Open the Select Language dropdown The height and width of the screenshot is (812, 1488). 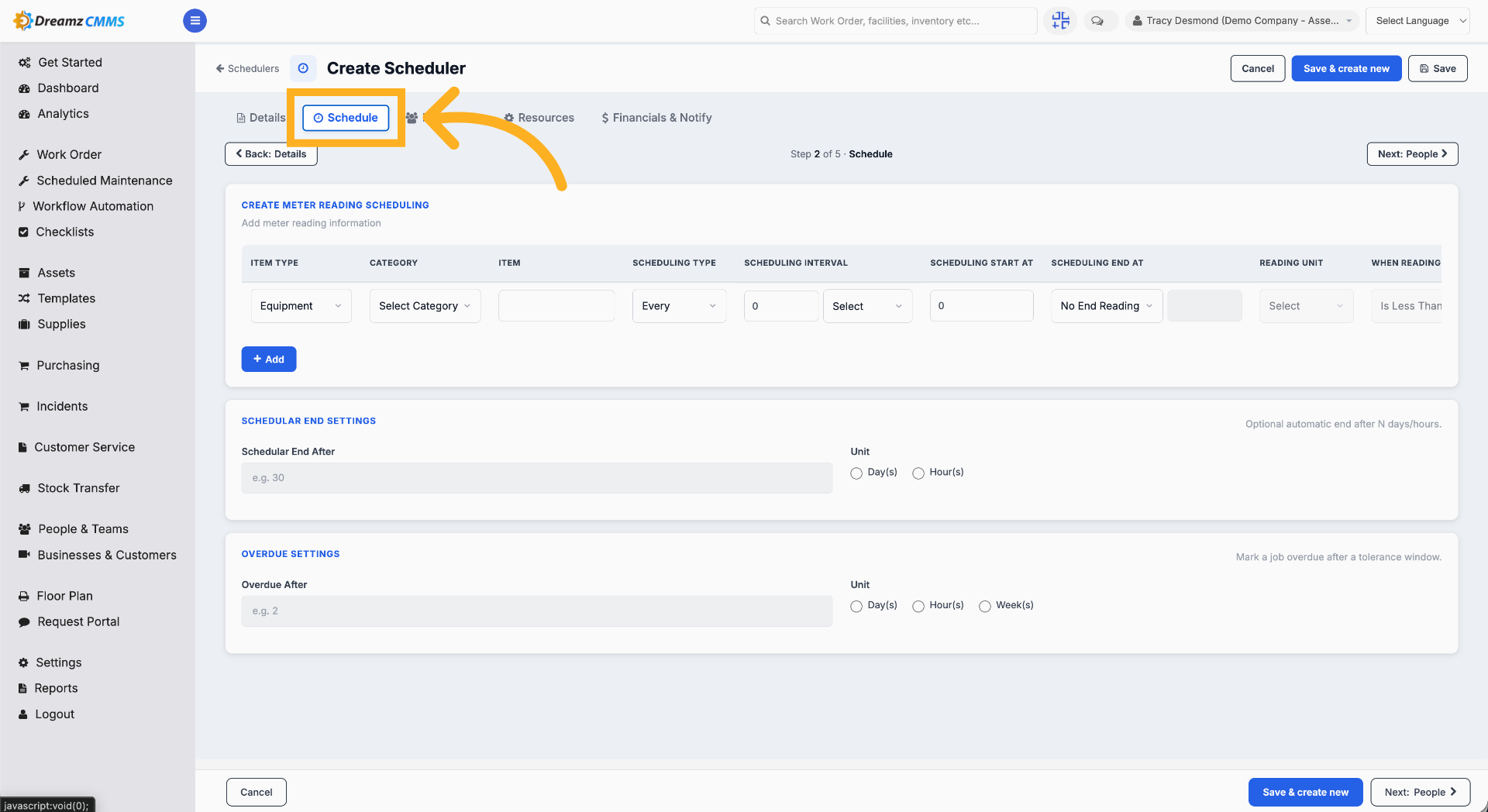[1417, 21]
